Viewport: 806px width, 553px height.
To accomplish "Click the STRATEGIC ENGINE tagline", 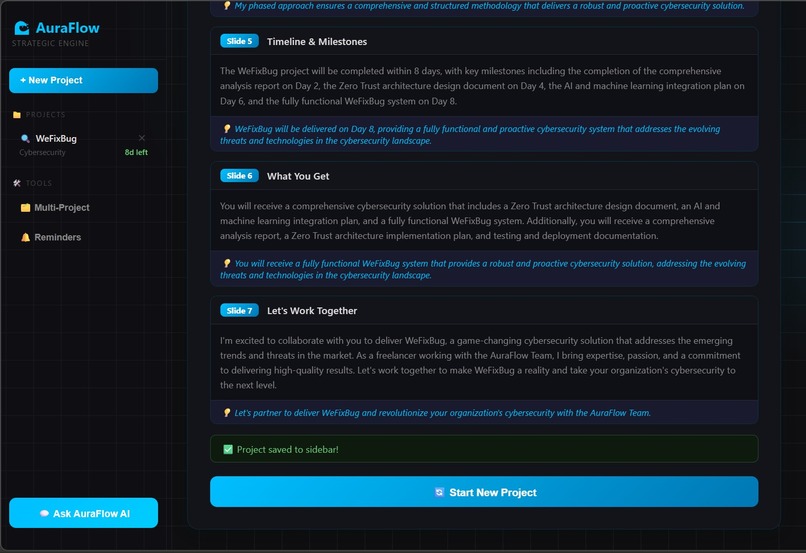I will pos(50,43).
